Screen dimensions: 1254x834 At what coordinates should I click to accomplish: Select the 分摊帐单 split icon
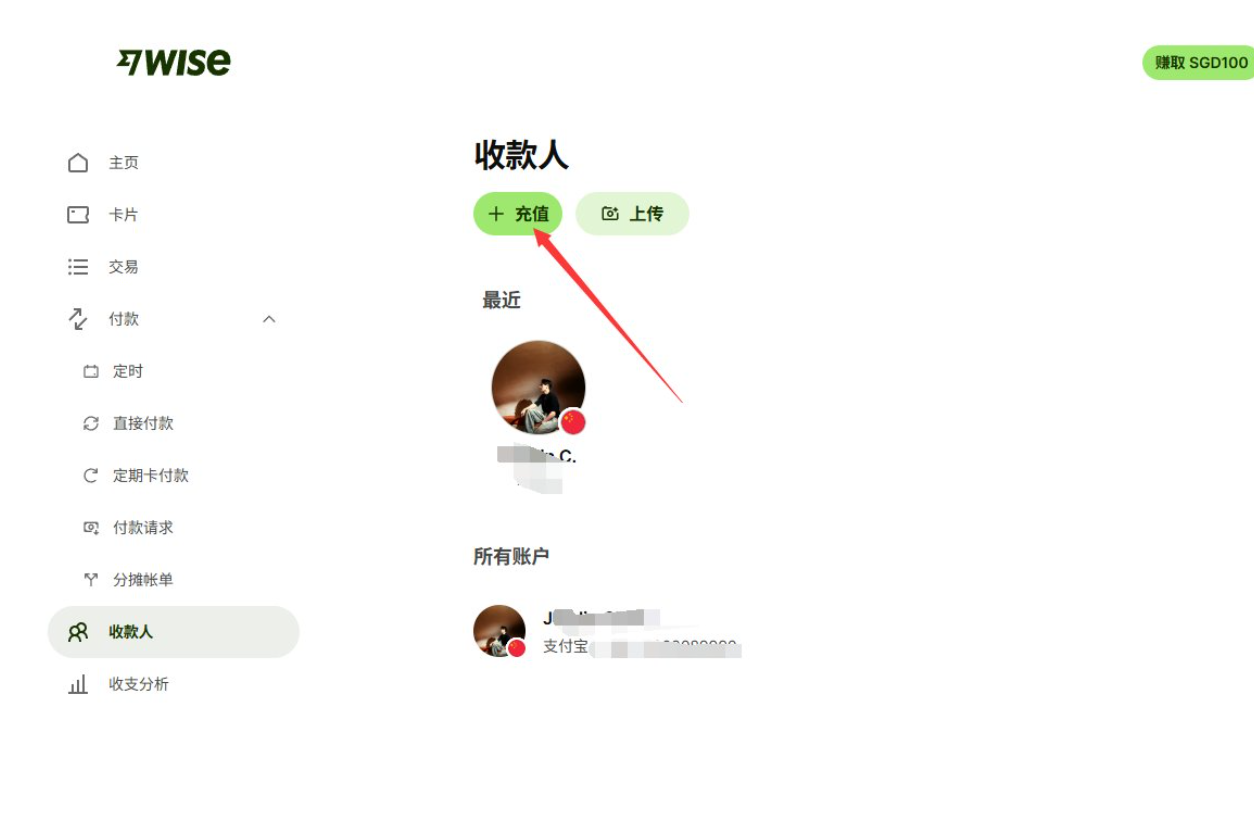click(x=91, y=579)
